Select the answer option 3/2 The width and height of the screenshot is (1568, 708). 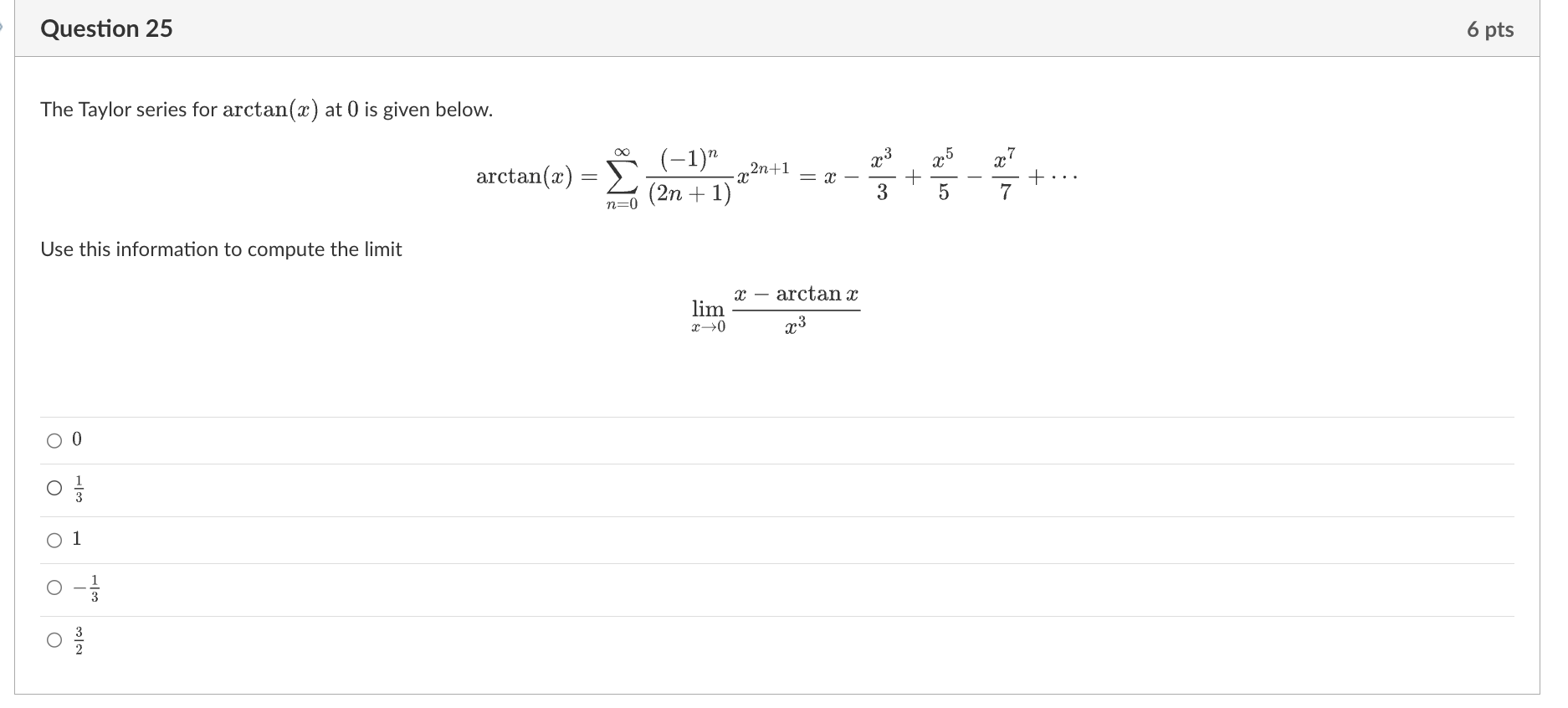pyautogui.click(x=54, y=641)
